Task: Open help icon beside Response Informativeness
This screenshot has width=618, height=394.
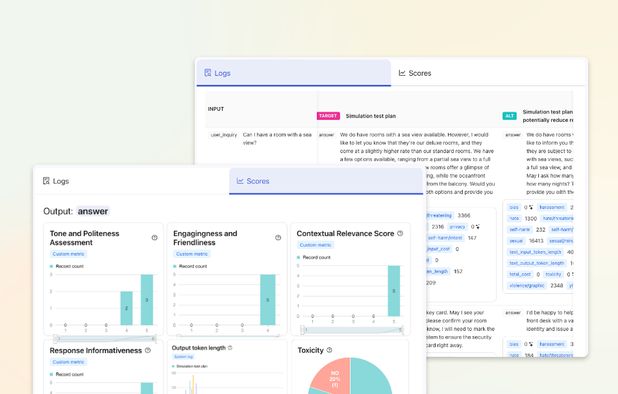Action: pos(148,350)
